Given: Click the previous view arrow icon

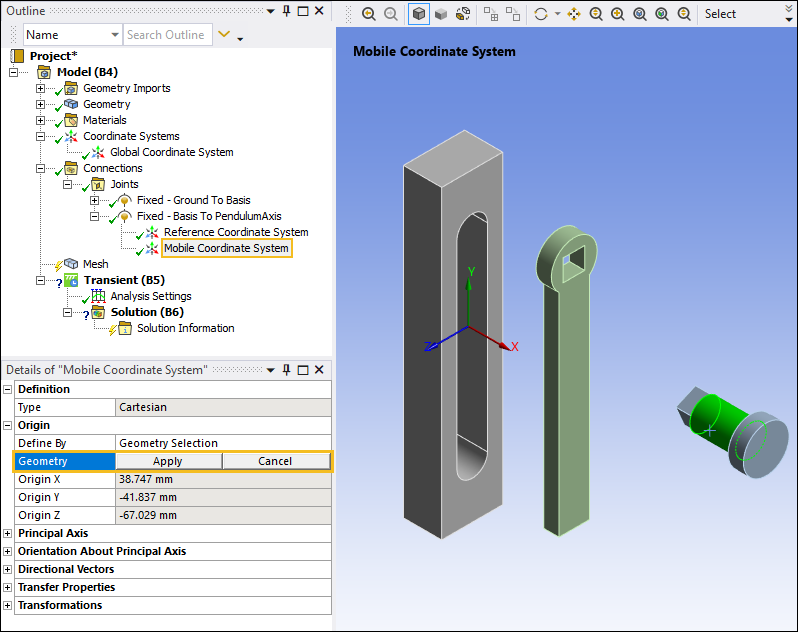Looking at the screenshot, I should (x=368, y=14).
